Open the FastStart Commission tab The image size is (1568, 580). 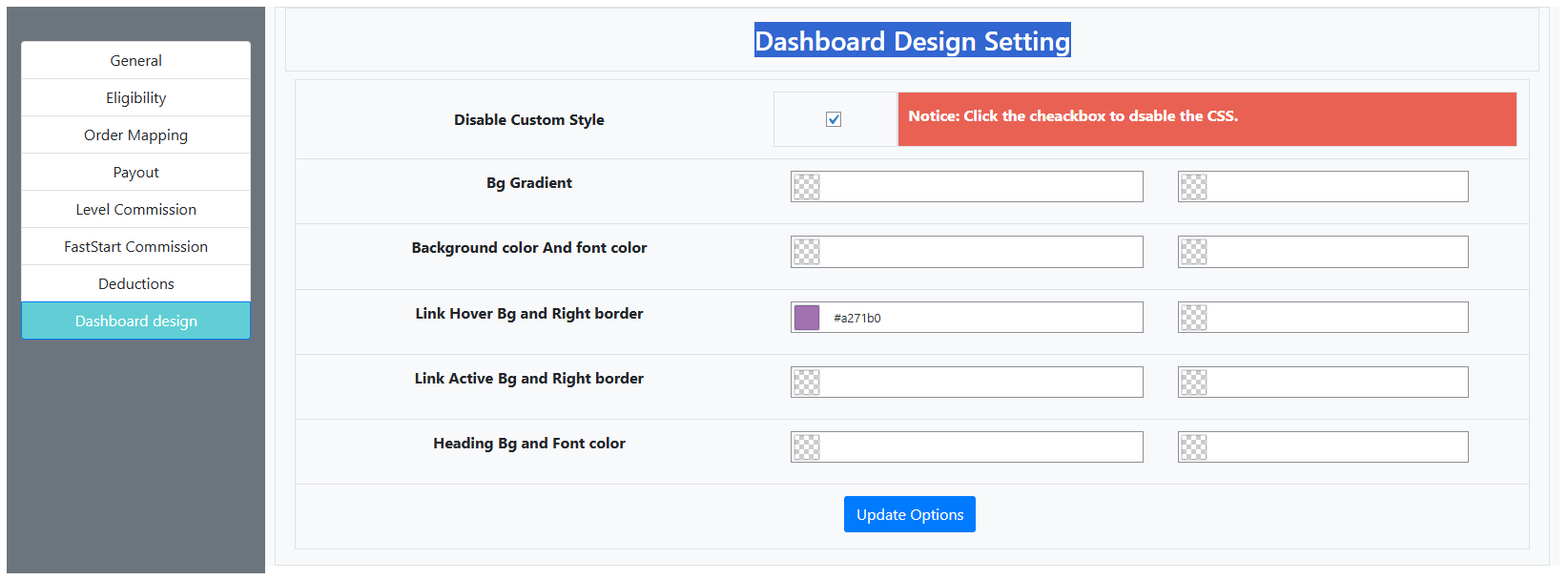coord(135,246)
